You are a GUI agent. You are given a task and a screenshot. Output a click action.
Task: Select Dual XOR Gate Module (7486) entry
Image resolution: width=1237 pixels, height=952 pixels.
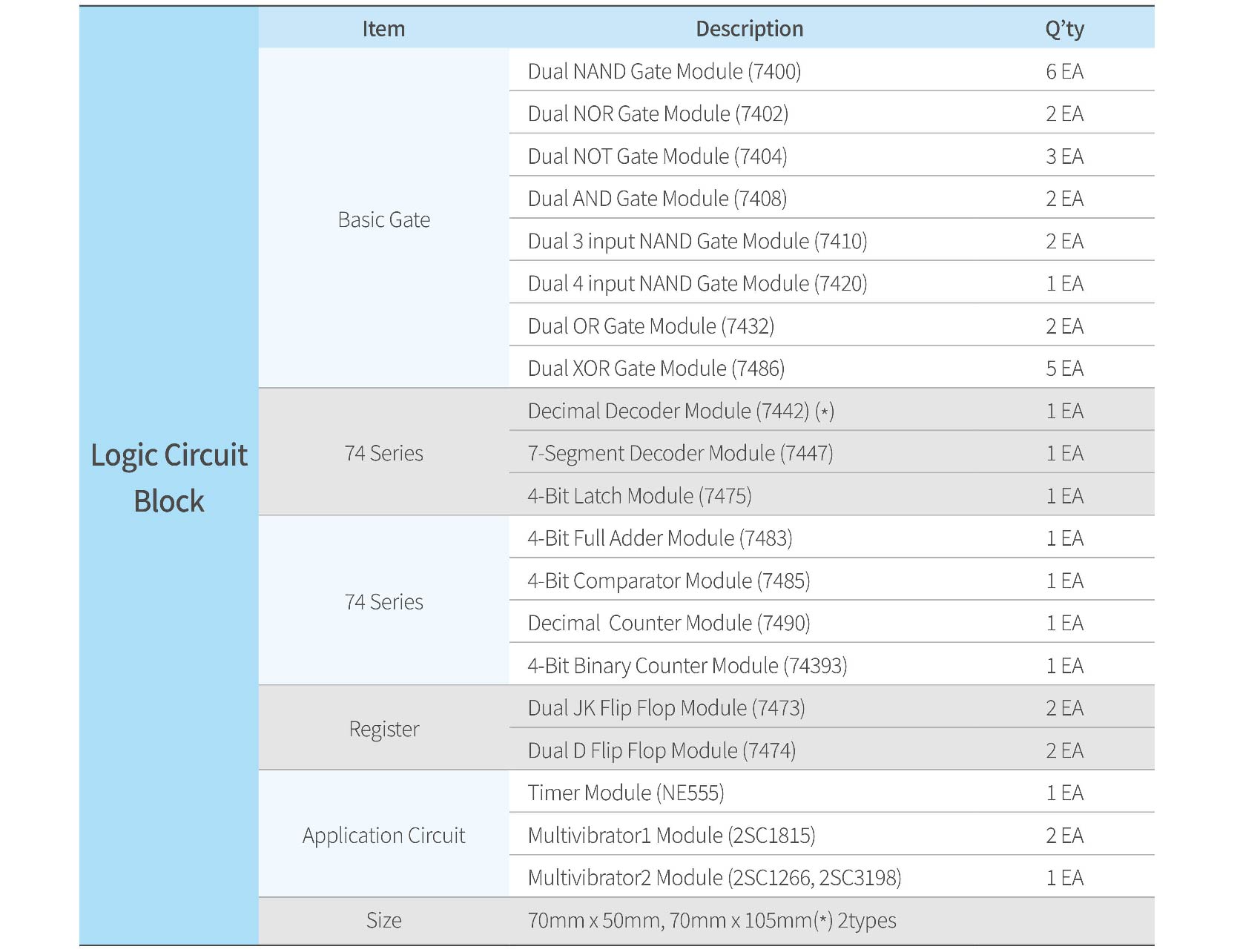pos(656,368)
